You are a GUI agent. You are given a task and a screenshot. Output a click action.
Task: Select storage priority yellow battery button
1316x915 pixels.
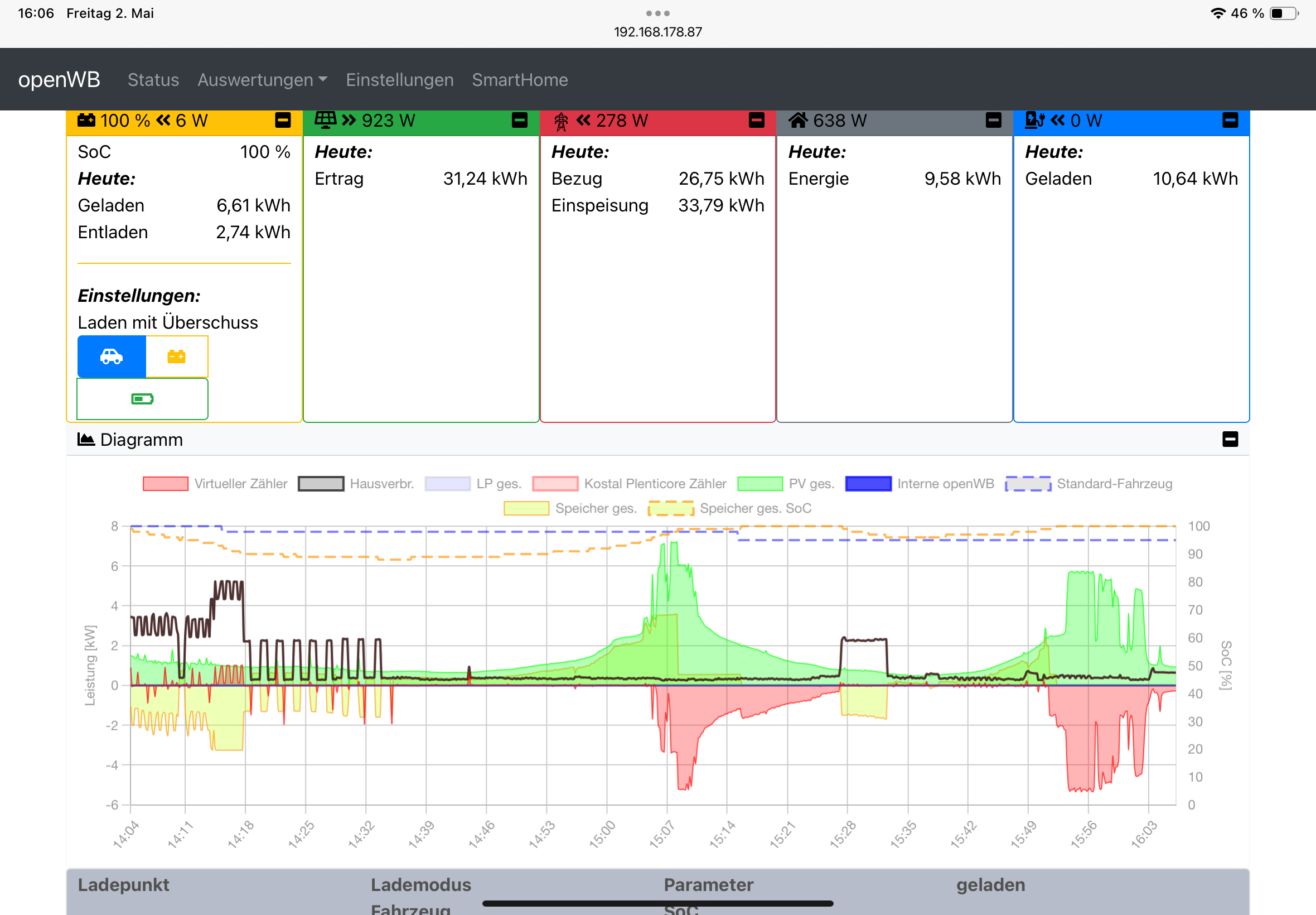click(176, 357)
